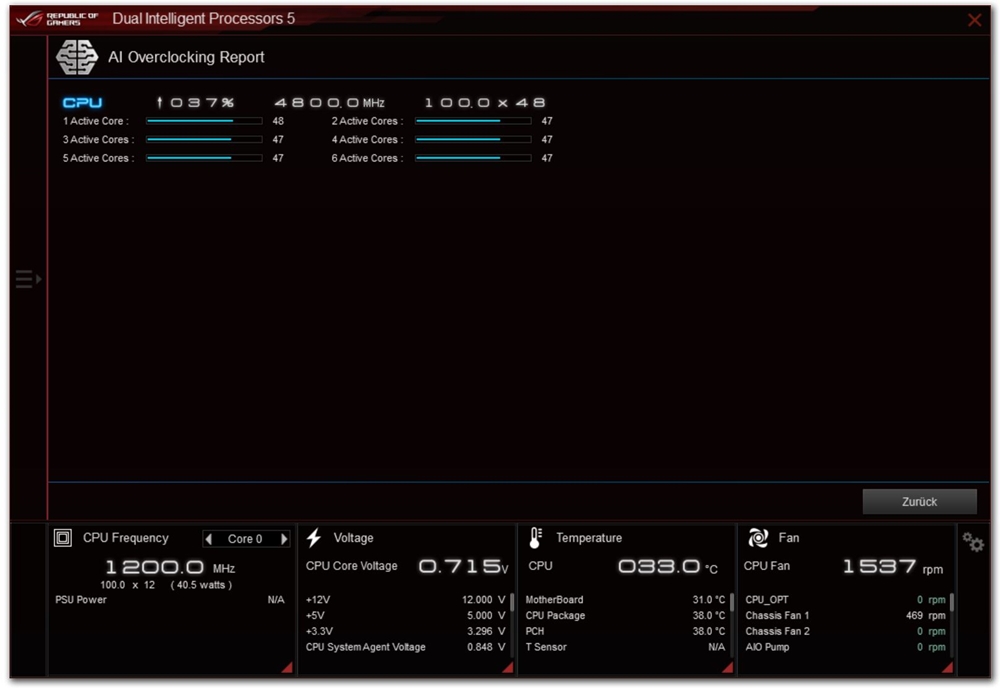Click the AIO Pump row
Viewport: 1000px width, 688px height.
coord(845,647)
